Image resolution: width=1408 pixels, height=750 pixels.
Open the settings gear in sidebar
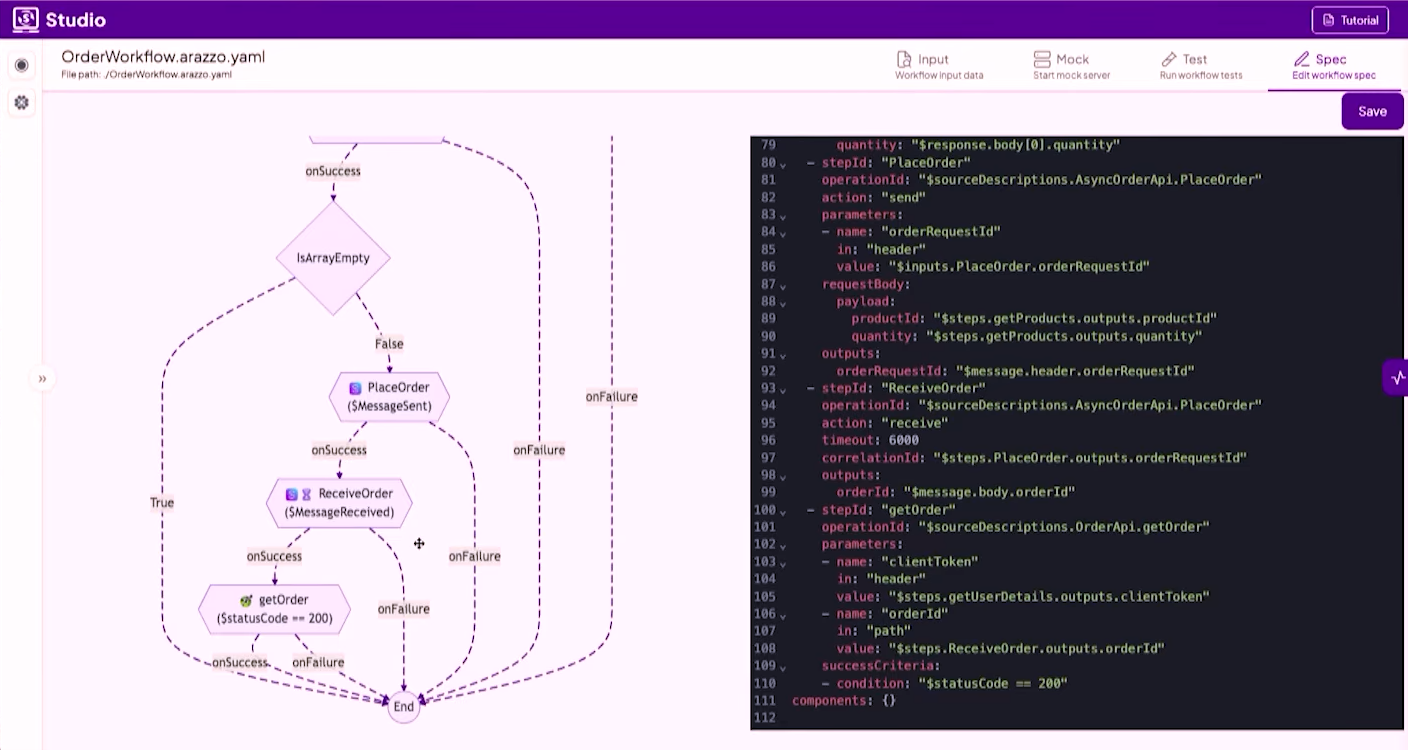tap(21, 102)
